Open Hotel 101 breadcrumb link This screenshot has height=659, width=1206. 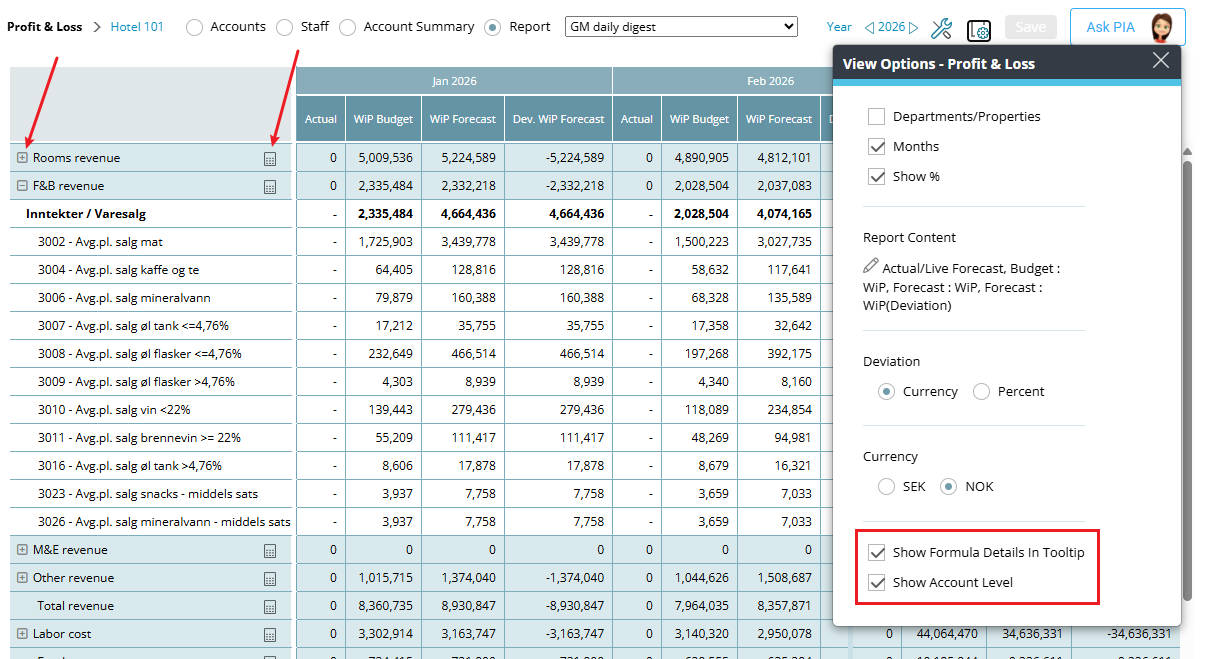(137, 27)
